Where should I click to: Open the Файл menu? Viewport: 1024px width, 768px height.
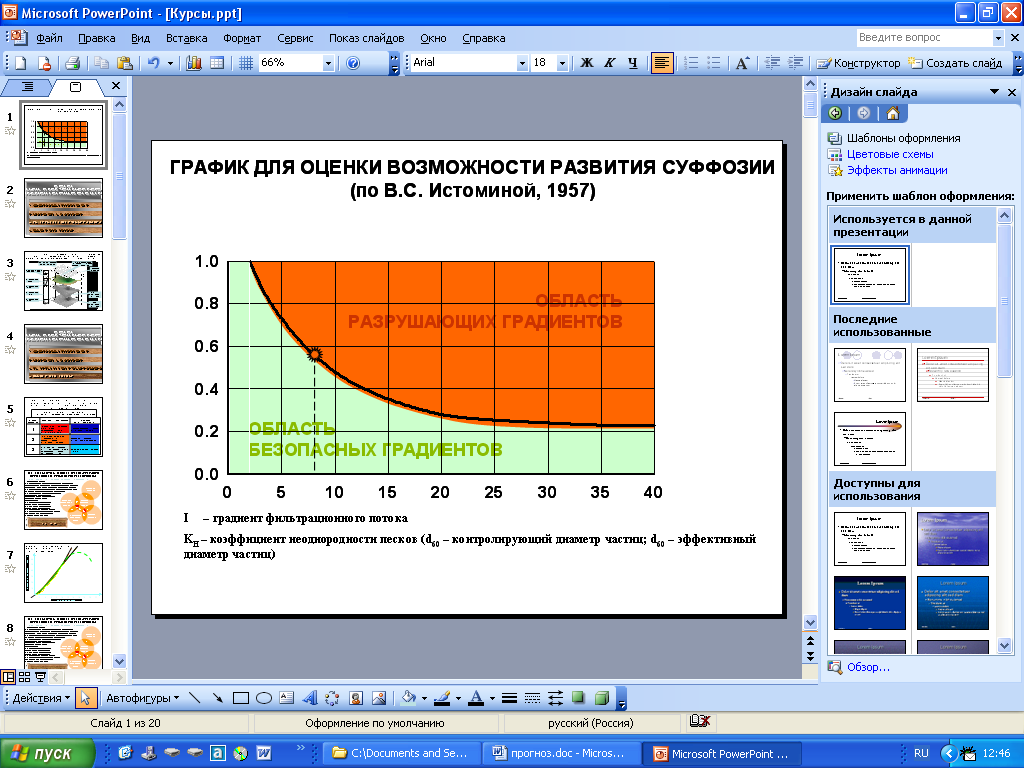click(x=50, y=38)
